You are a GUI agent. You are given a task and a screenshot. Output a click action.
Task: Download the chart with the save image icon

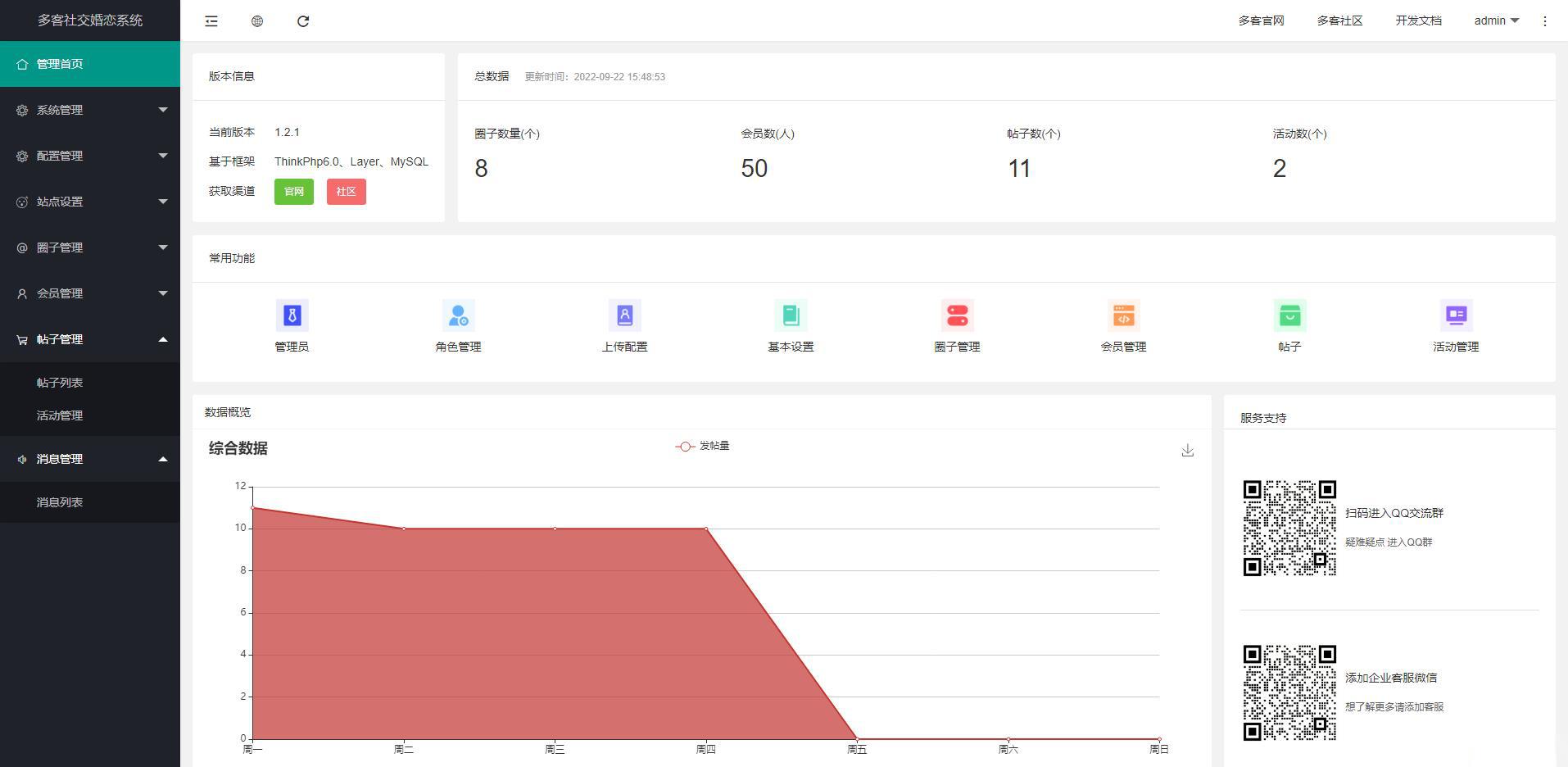tap(1188, 451)
